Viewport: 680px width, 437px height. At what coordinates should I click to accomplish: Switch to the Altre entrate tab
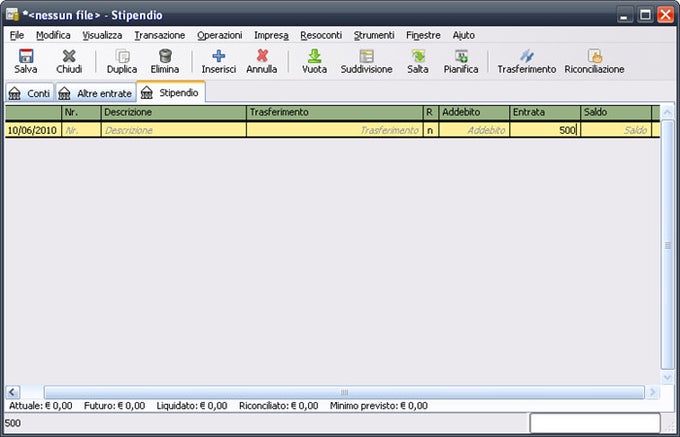(96, 93)
